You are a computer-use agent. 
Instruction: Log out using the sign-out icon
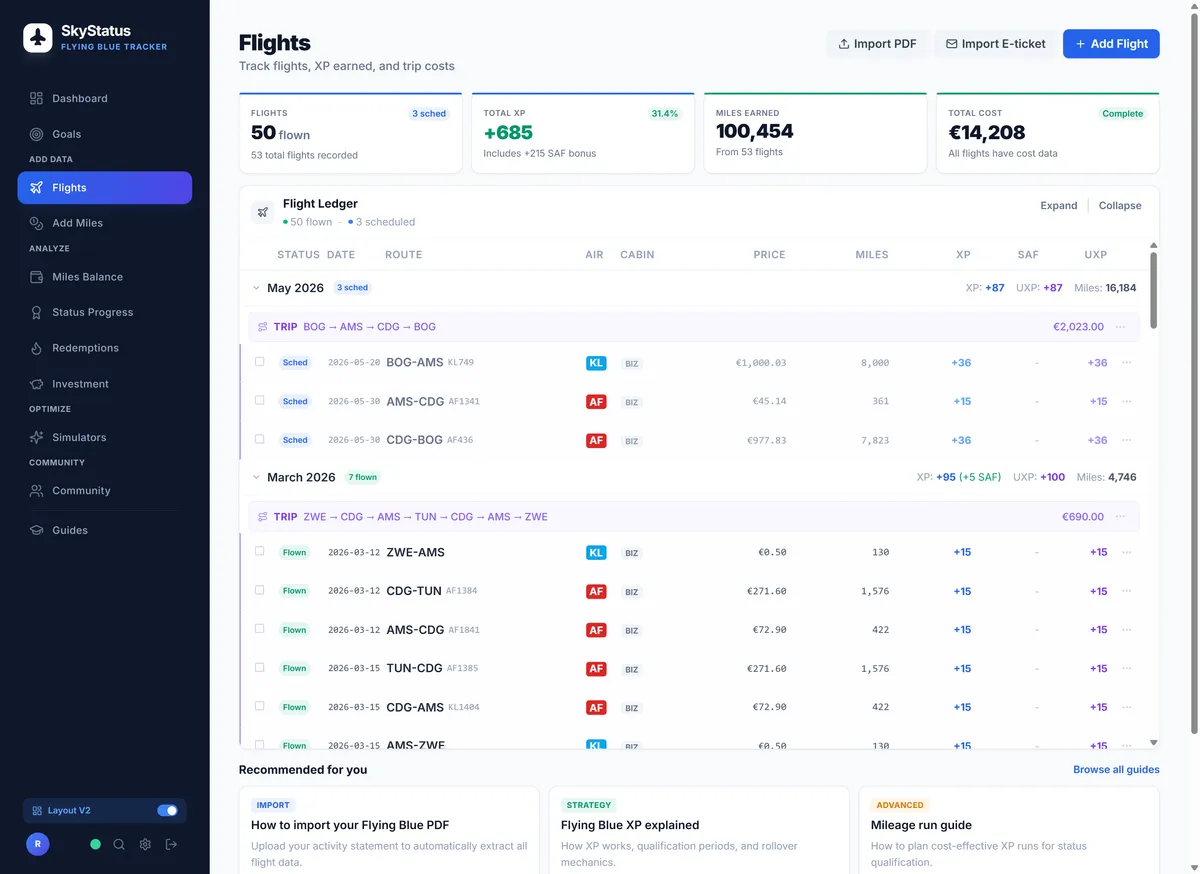tap(170, 844)
